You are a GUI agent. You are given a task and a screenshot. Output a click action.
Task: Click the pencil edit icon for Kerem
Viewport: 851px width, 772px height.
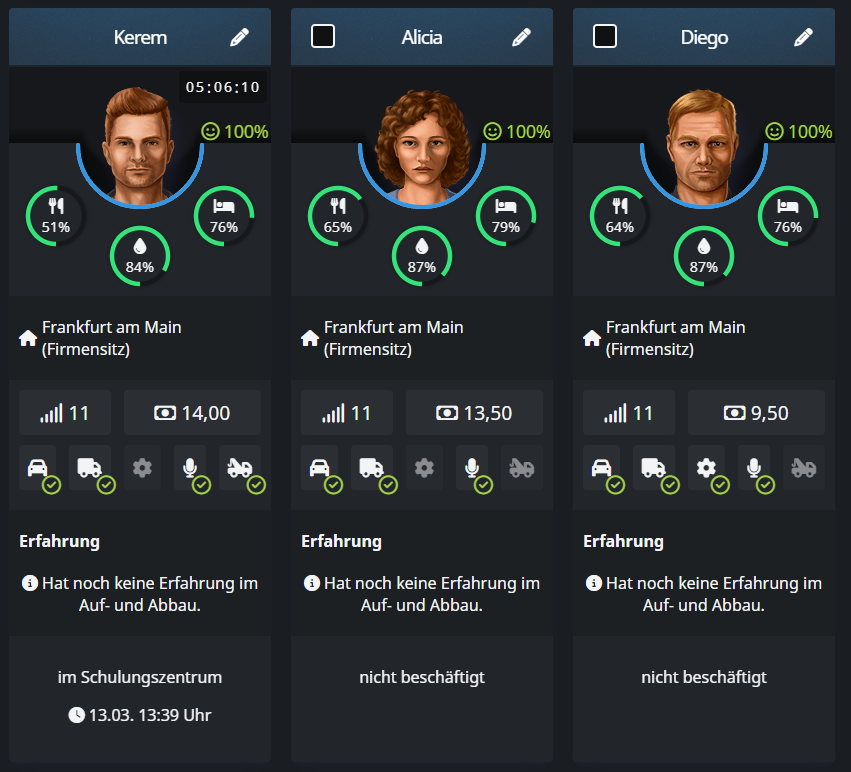[x=239, y=37]
